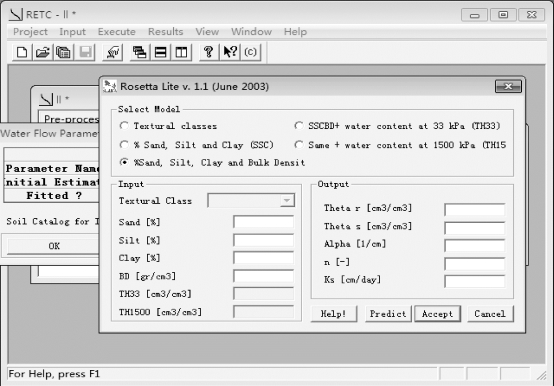Click the TH1500 [cm3/cm3] input field
Image resolution: width=554 pixels, height=386 pixels.
point(263,312)
